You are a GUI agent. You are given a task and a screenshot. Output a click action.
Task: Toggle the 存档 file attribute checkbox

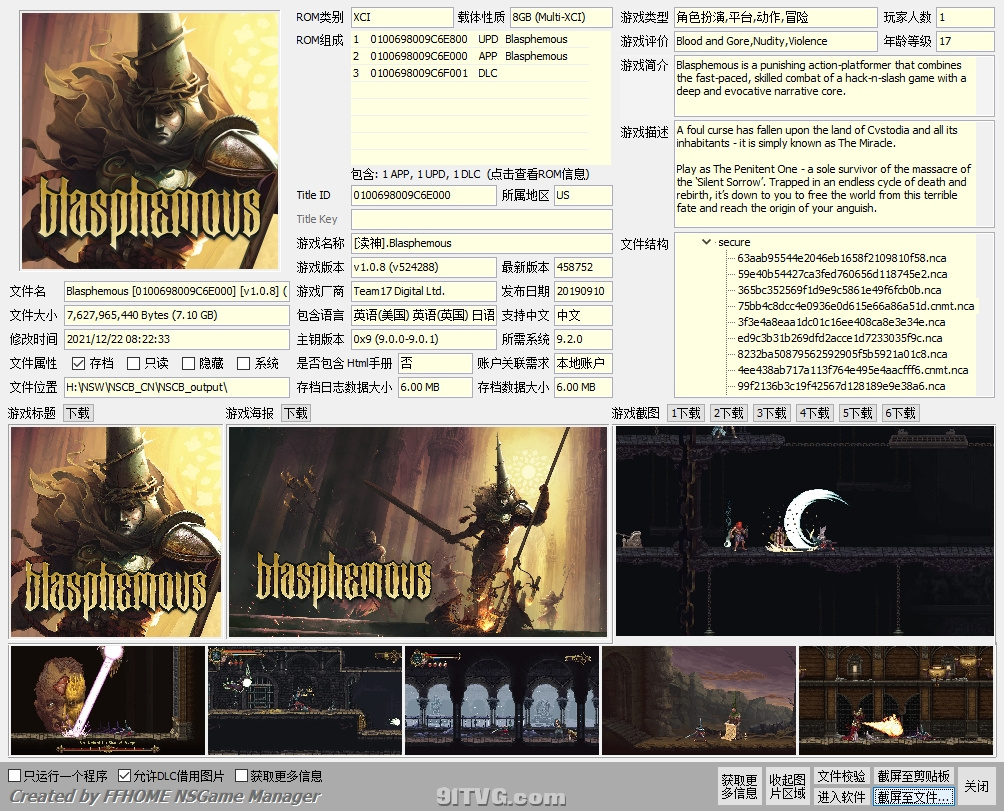tap(79, 363)
